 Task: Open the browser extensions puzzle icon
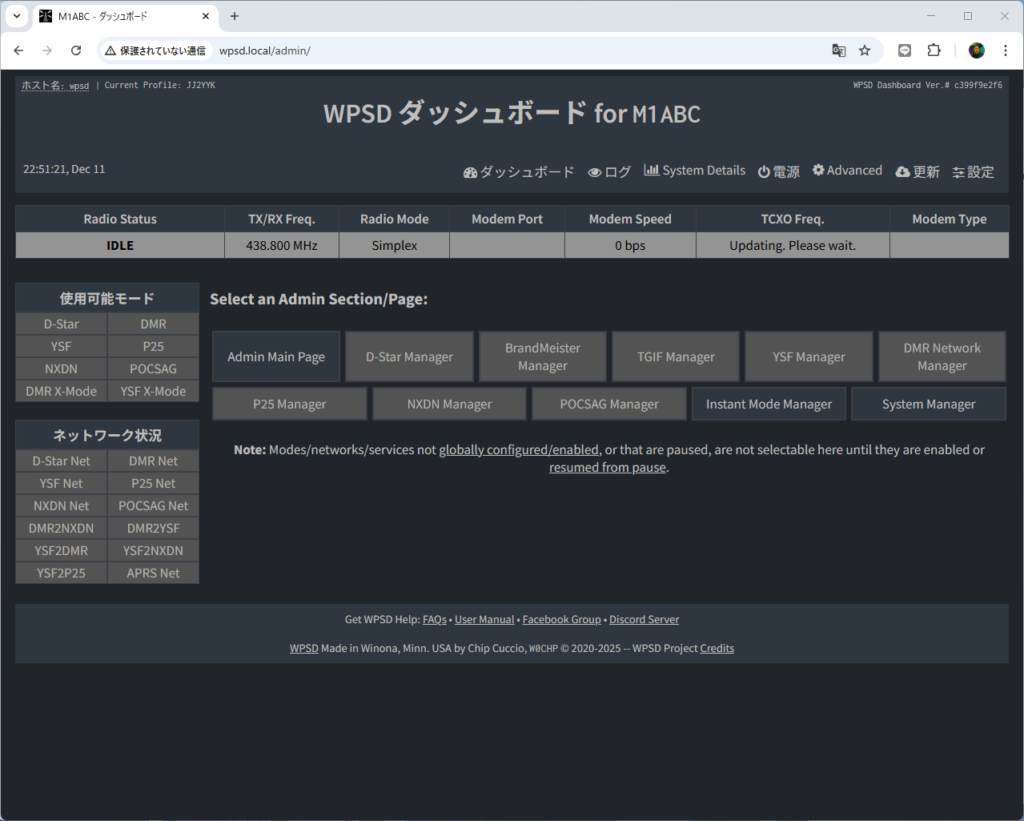coord(934,50)
